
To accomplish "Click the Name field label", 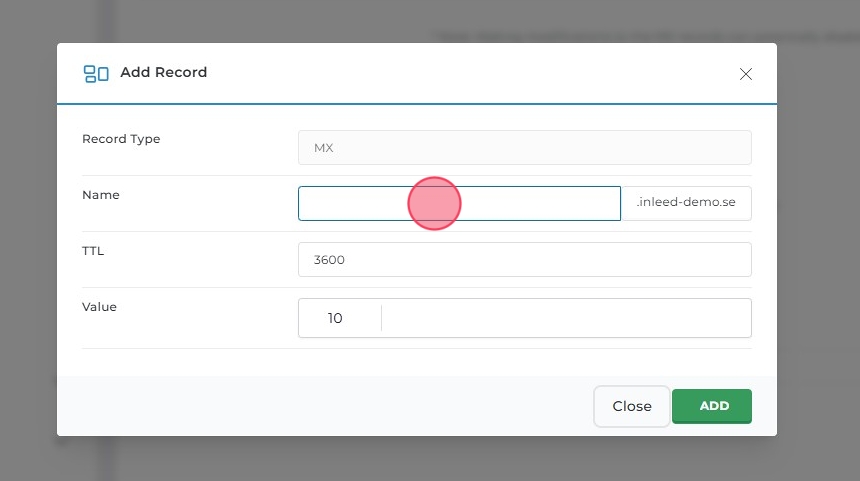I will [101, 195].
